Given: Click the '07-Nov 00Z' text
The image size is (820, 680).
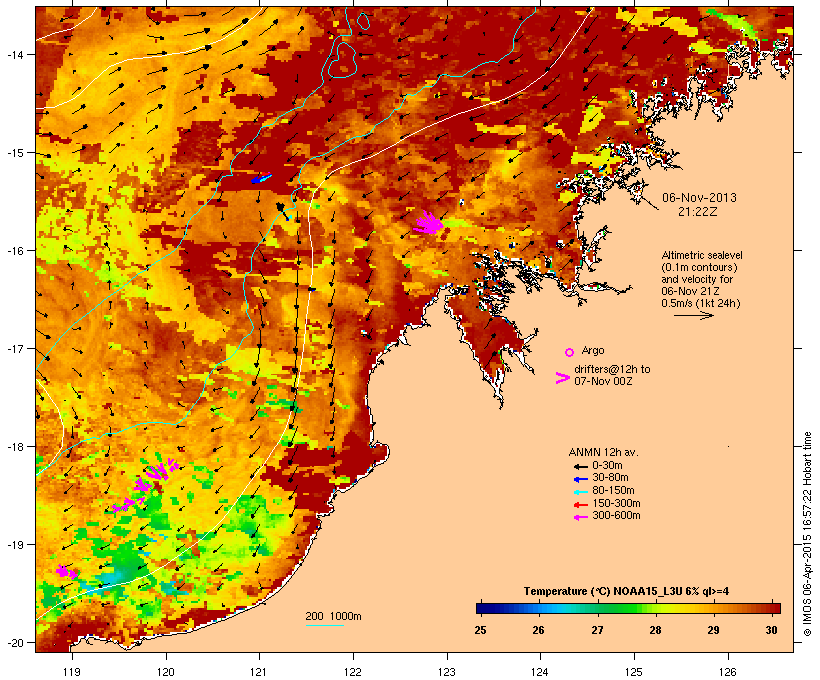Looking at the screenshot, I should pyautogui.click(x=603, y=381).
